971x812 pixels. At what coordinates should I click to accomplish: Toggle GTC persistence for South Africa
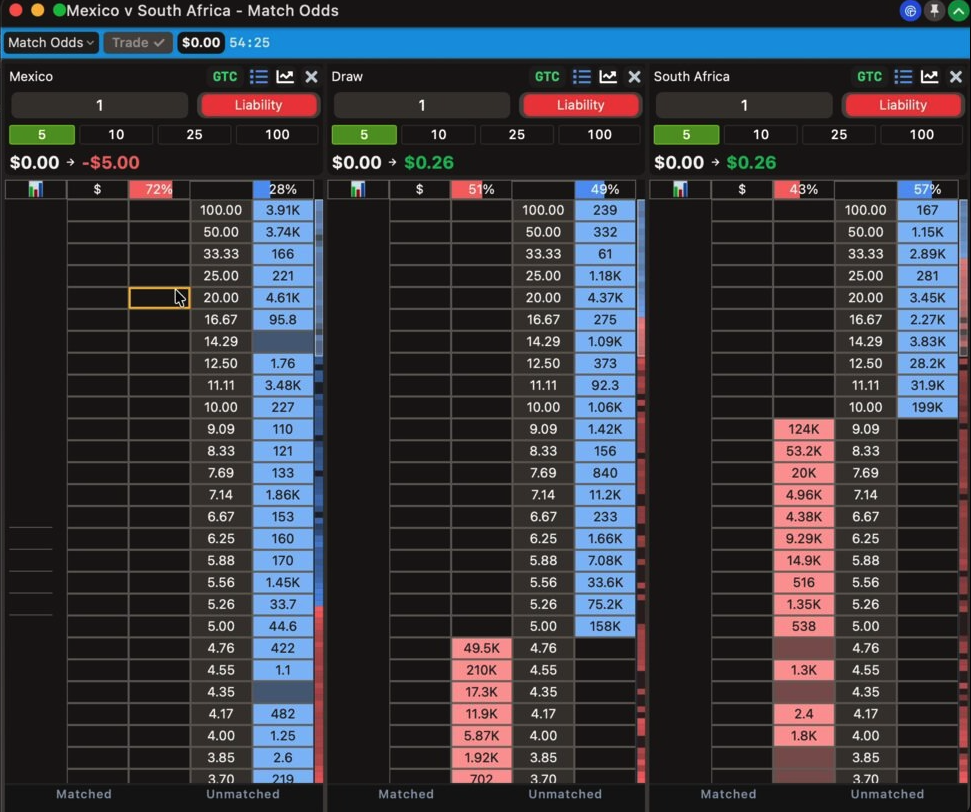pos(869,76)
